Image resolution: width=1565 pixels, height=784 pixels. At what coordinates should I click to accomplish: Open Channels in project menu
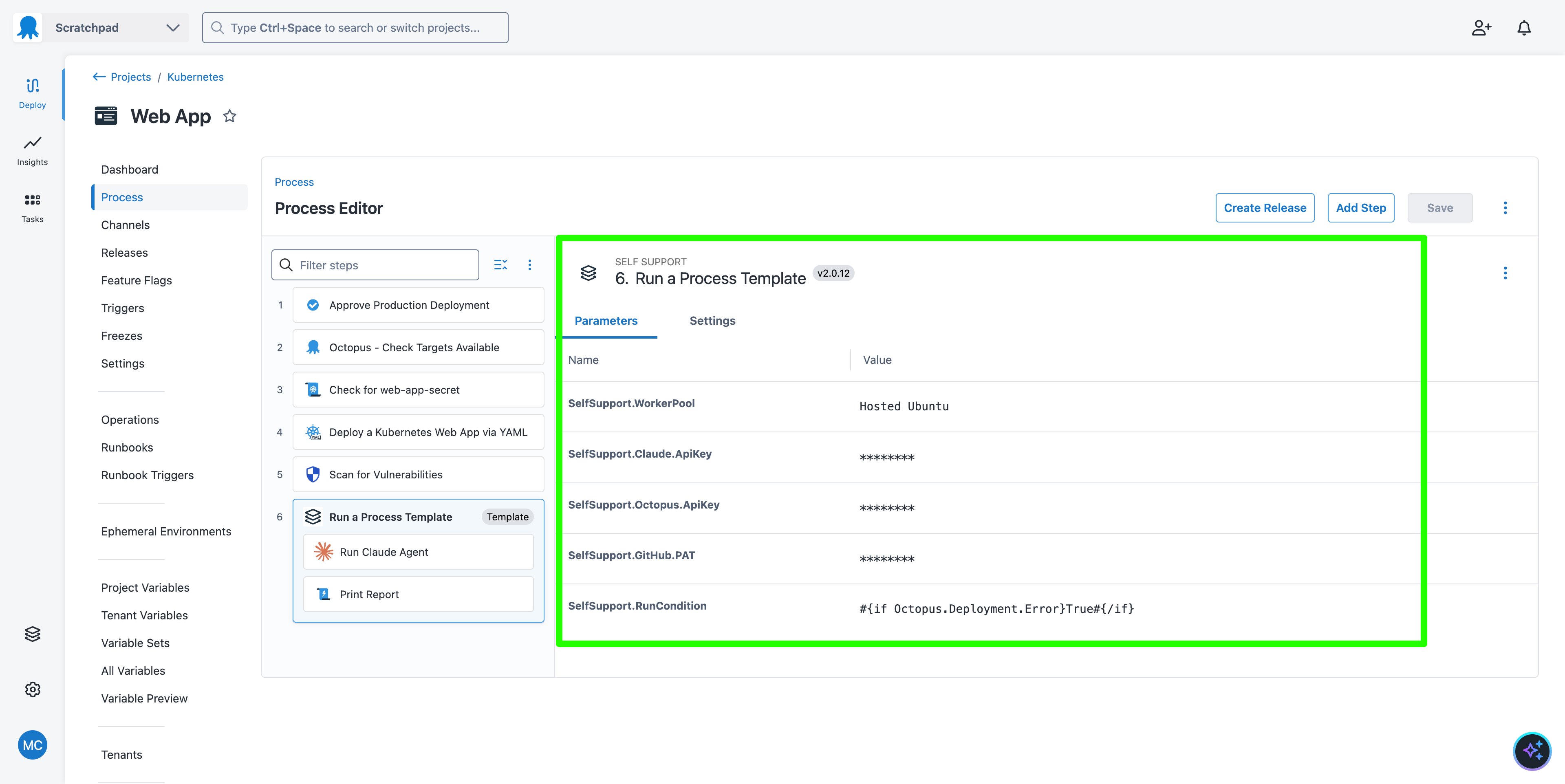pos(125,225)
